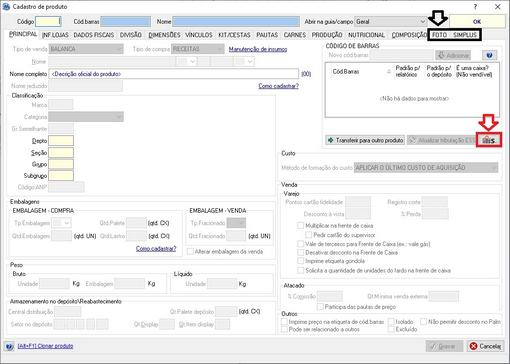Toggle Pode ser relacionado a outros
The width and height of the screenshot is (510, 364).
[284, 329]
